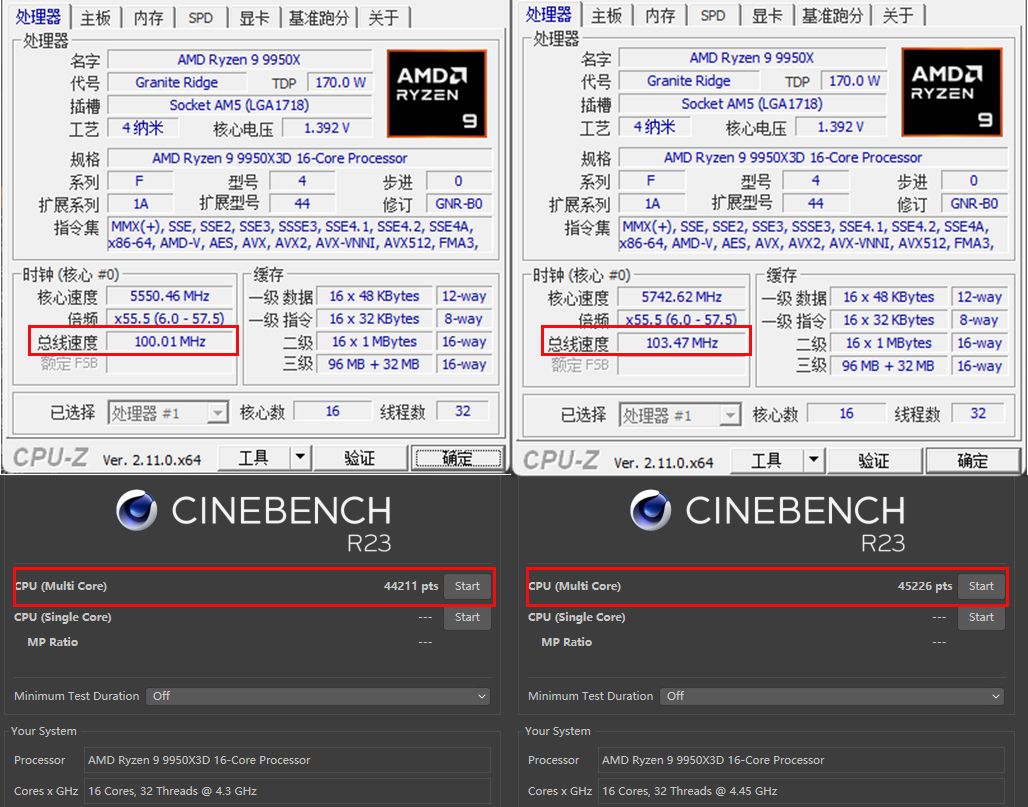1028x807 pixels.
Task: Click 103.47 MHz bus speed value
Action: [682, 343]
